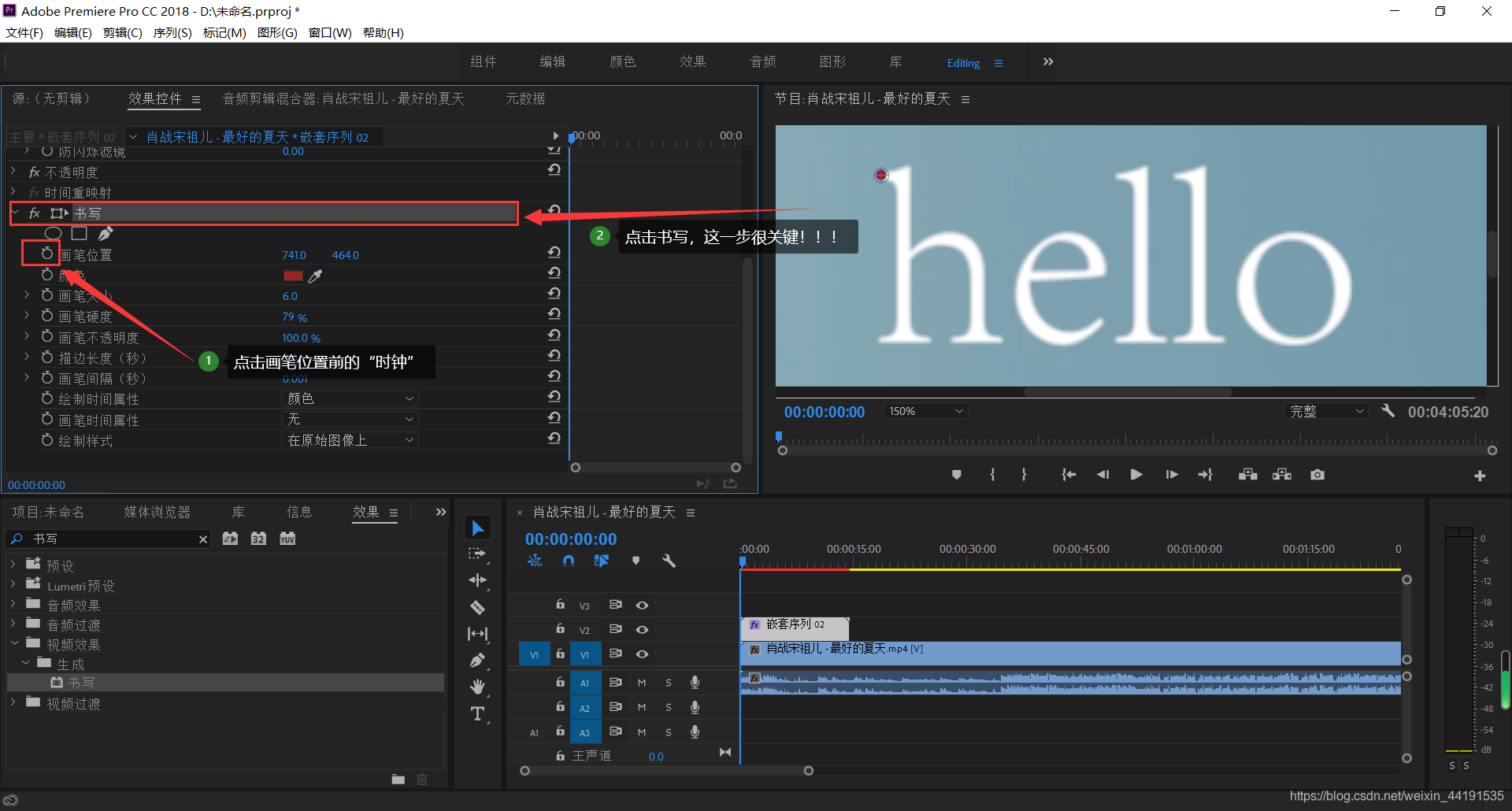Toggle the 画笔硬度 stopwatch
Viewport: 1512px width, 811px height.
47,315
